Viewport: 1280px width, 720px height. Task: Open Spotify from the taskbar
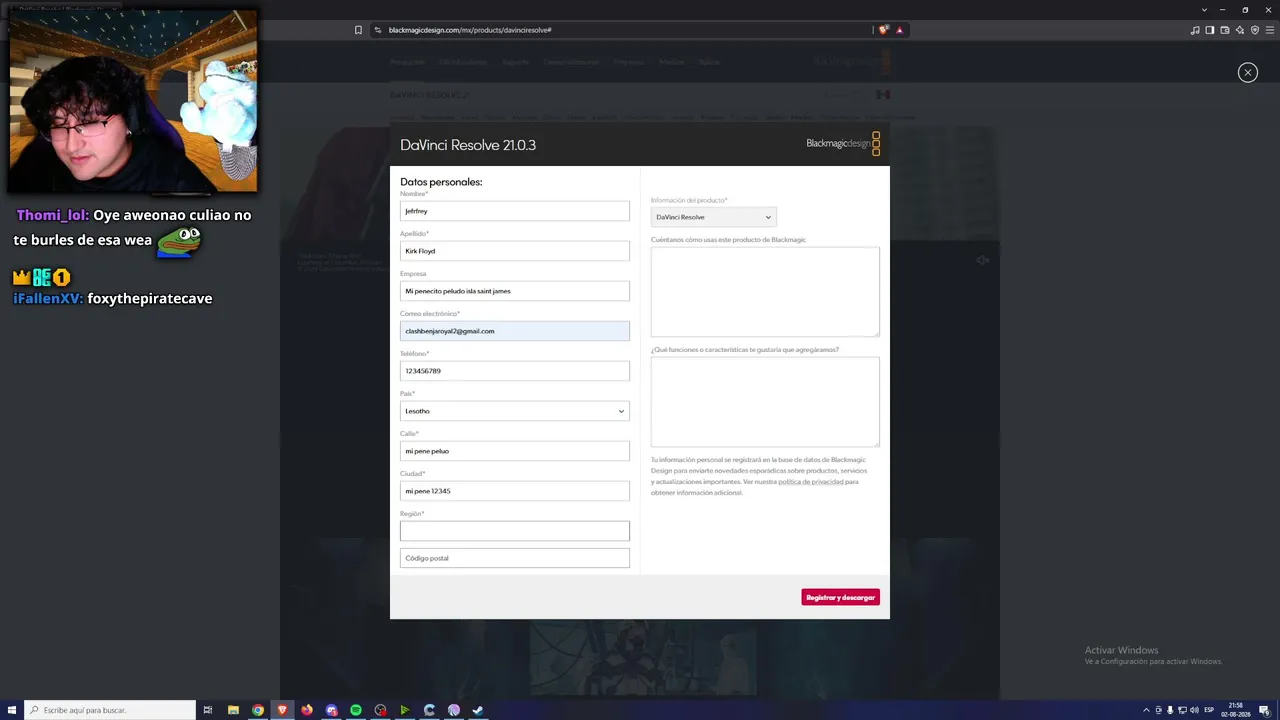[x=356, y=710]
